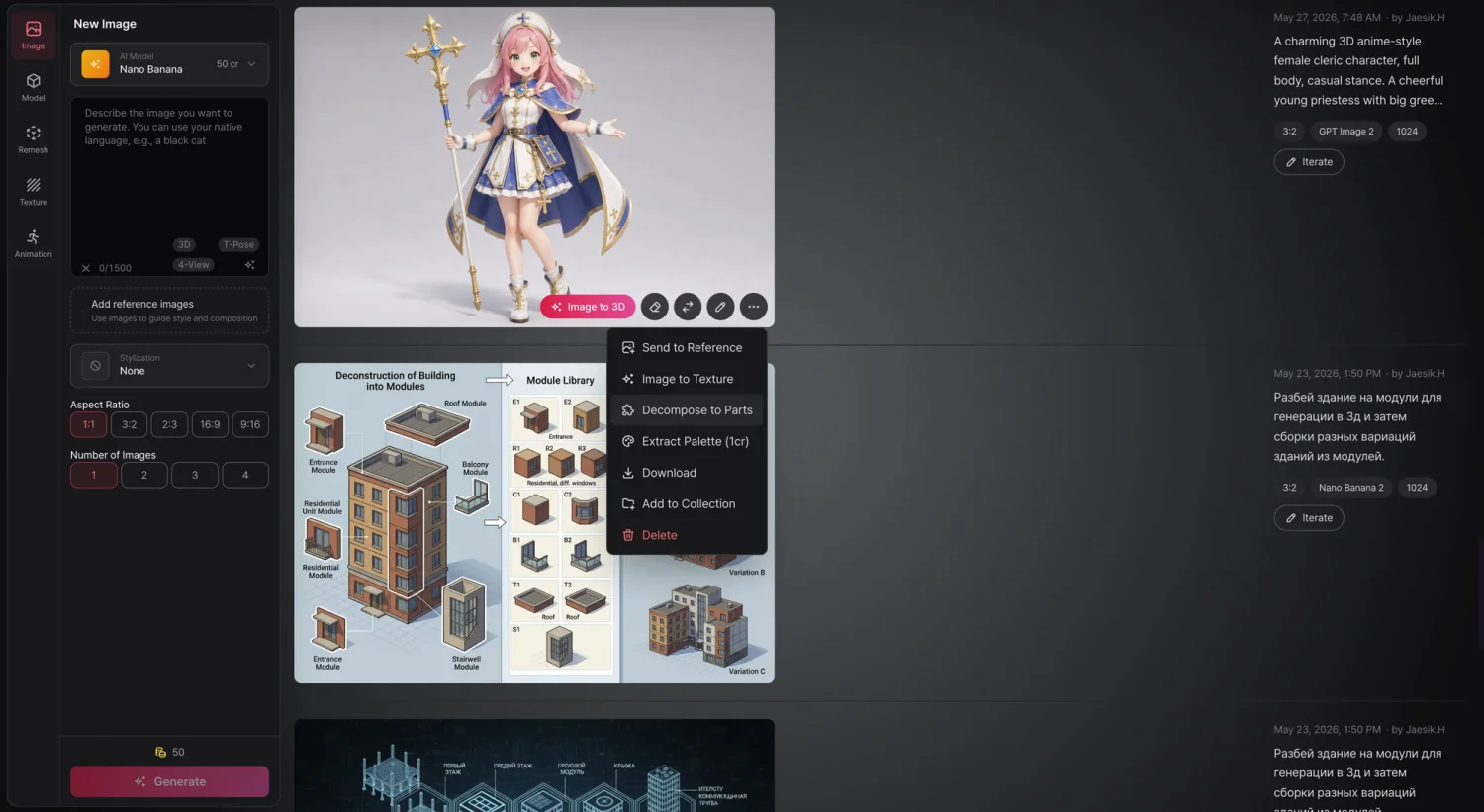Viewport: 1484px width, 812px height.
Task: Click the Nano Banana 2 tag
Action: pos(1350,488)
